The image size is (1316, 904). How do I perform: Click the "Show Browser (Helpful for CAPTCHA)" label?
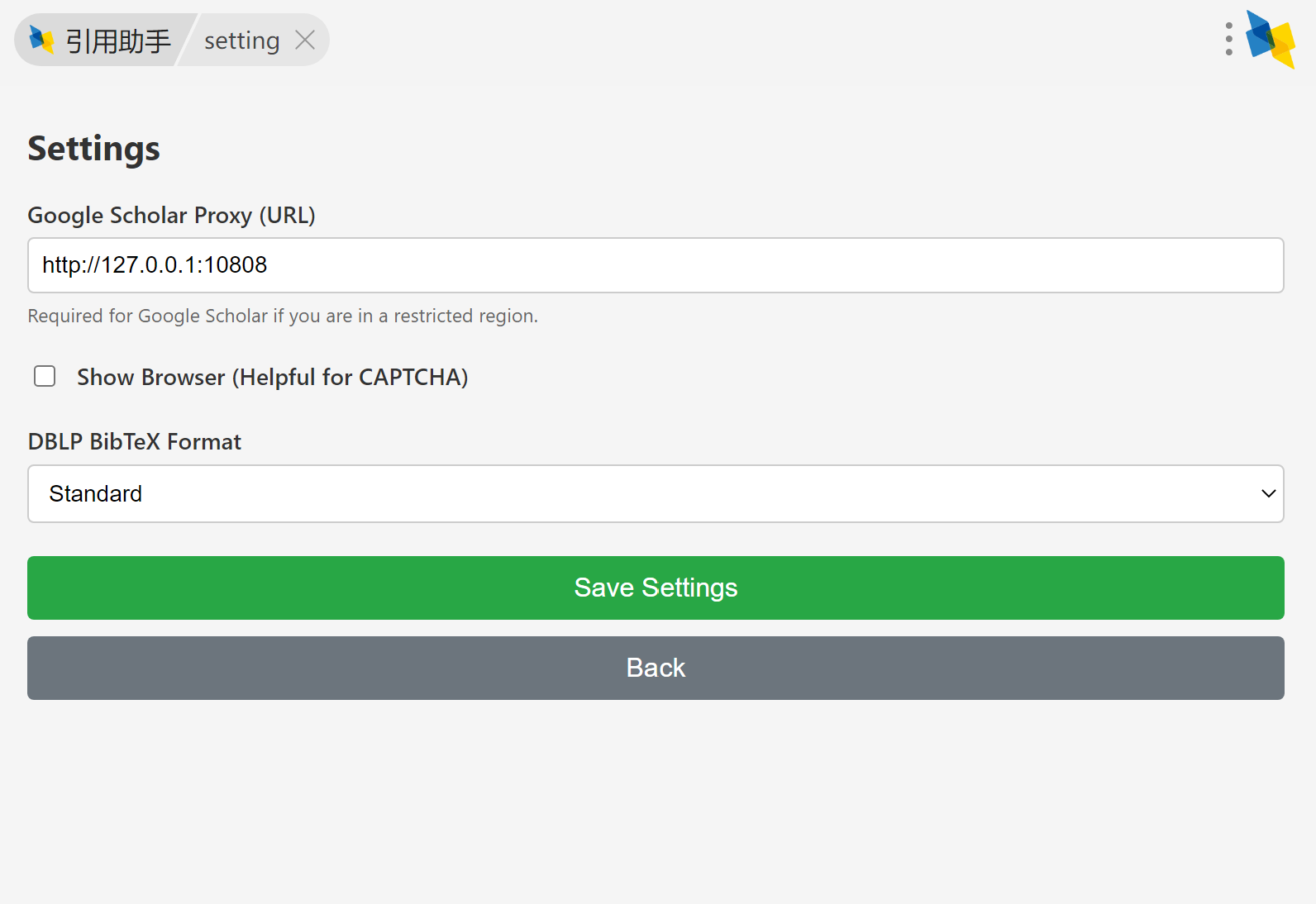[x=272, y=378]
